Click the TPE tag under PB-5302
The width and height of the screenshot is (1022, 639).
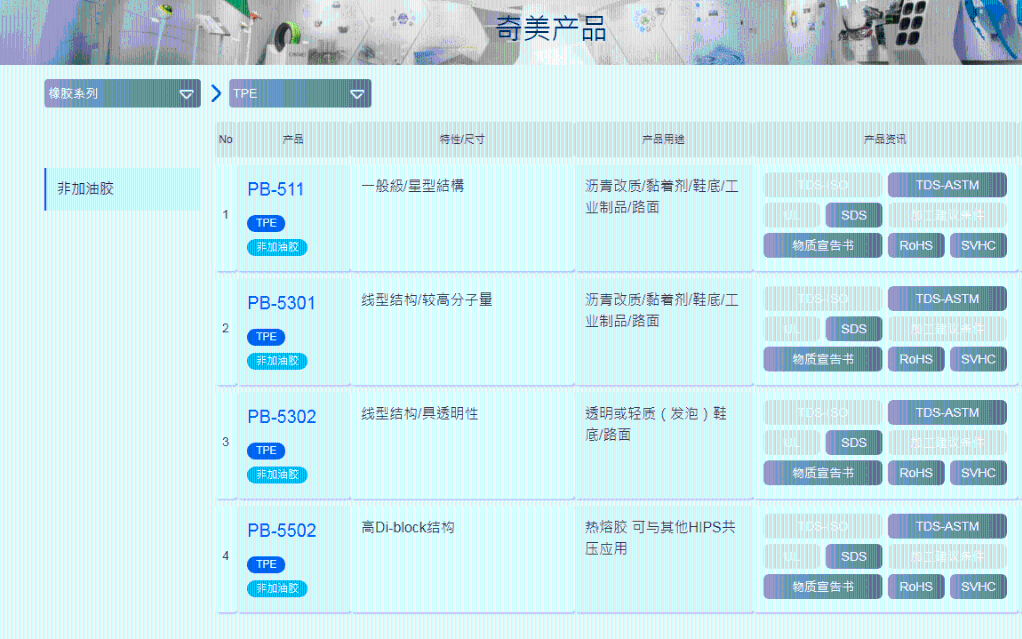(266, 451)
